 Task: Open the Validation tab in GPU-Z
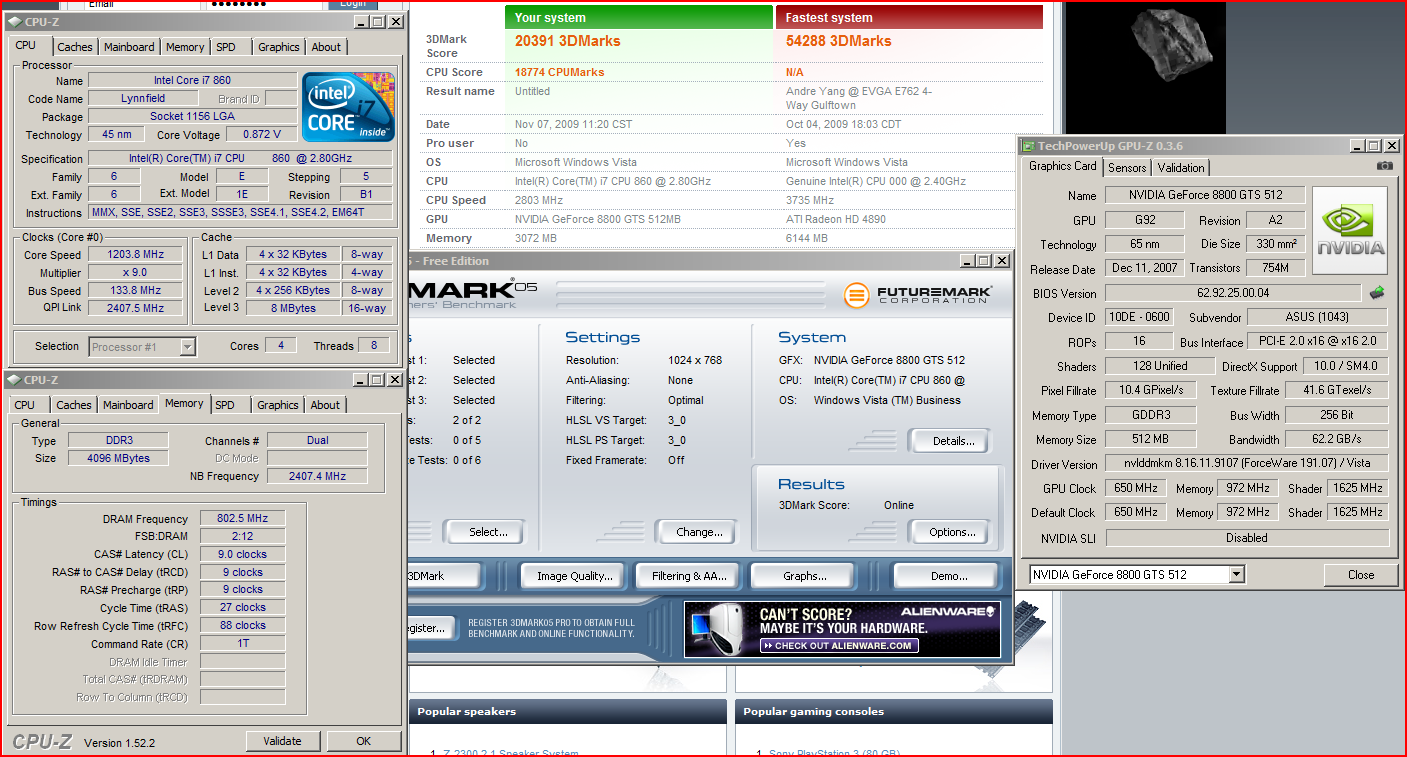pyautogui.click(x=1181, y=168)
